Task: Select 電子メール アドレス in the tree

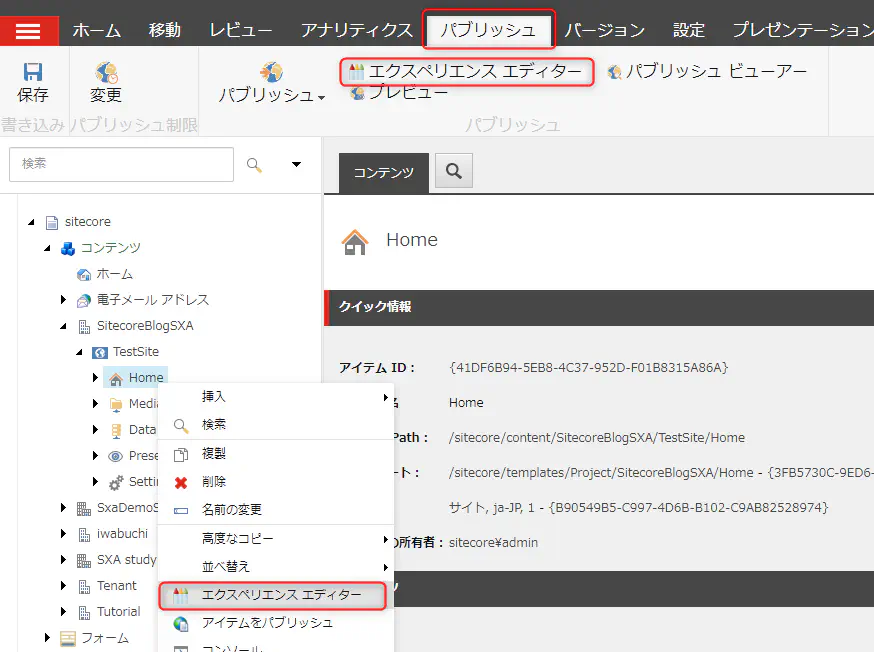Action: coord(153,300)
